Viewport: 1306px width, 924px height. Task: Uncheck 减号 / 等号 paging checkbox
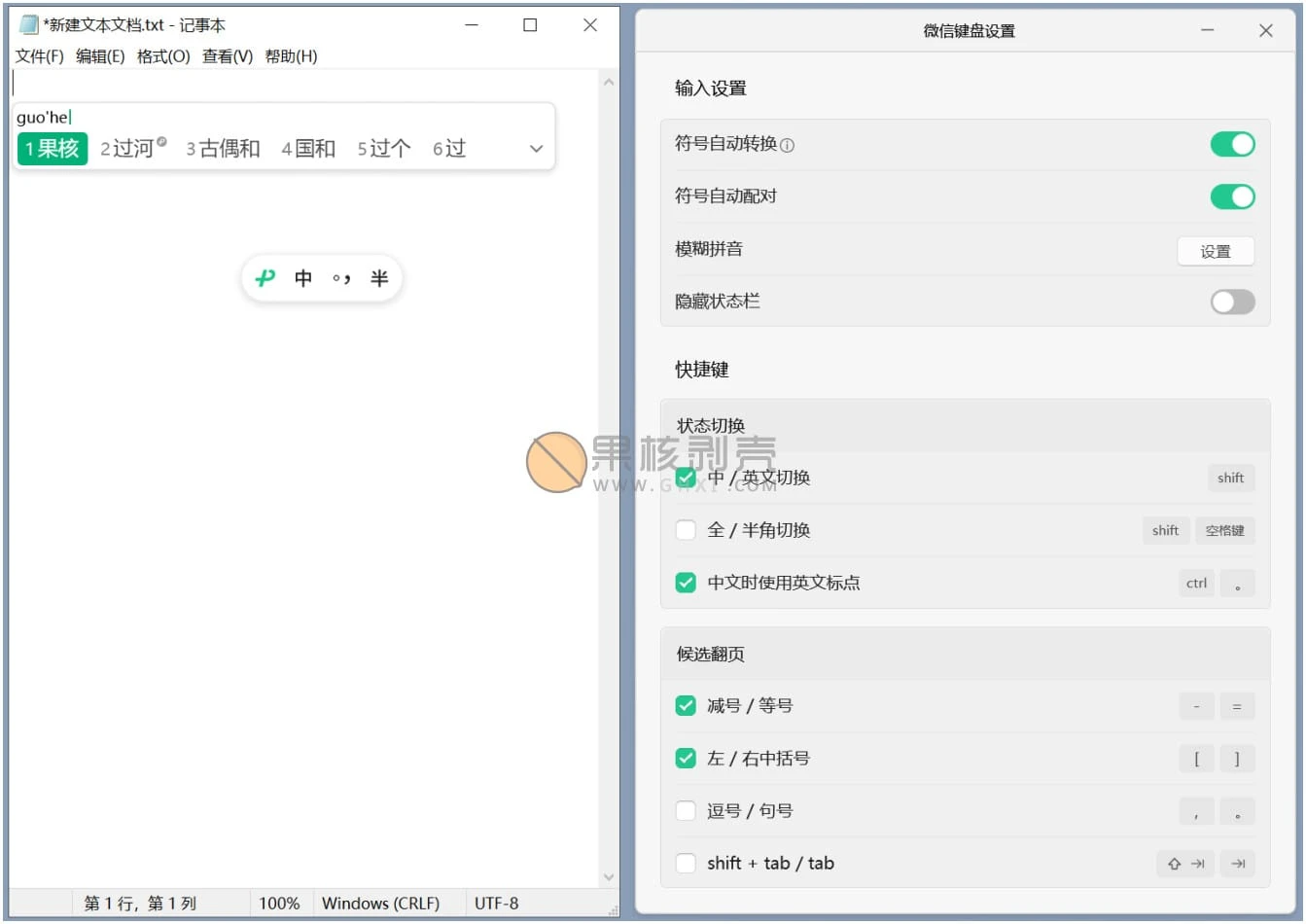pos(686,705)
